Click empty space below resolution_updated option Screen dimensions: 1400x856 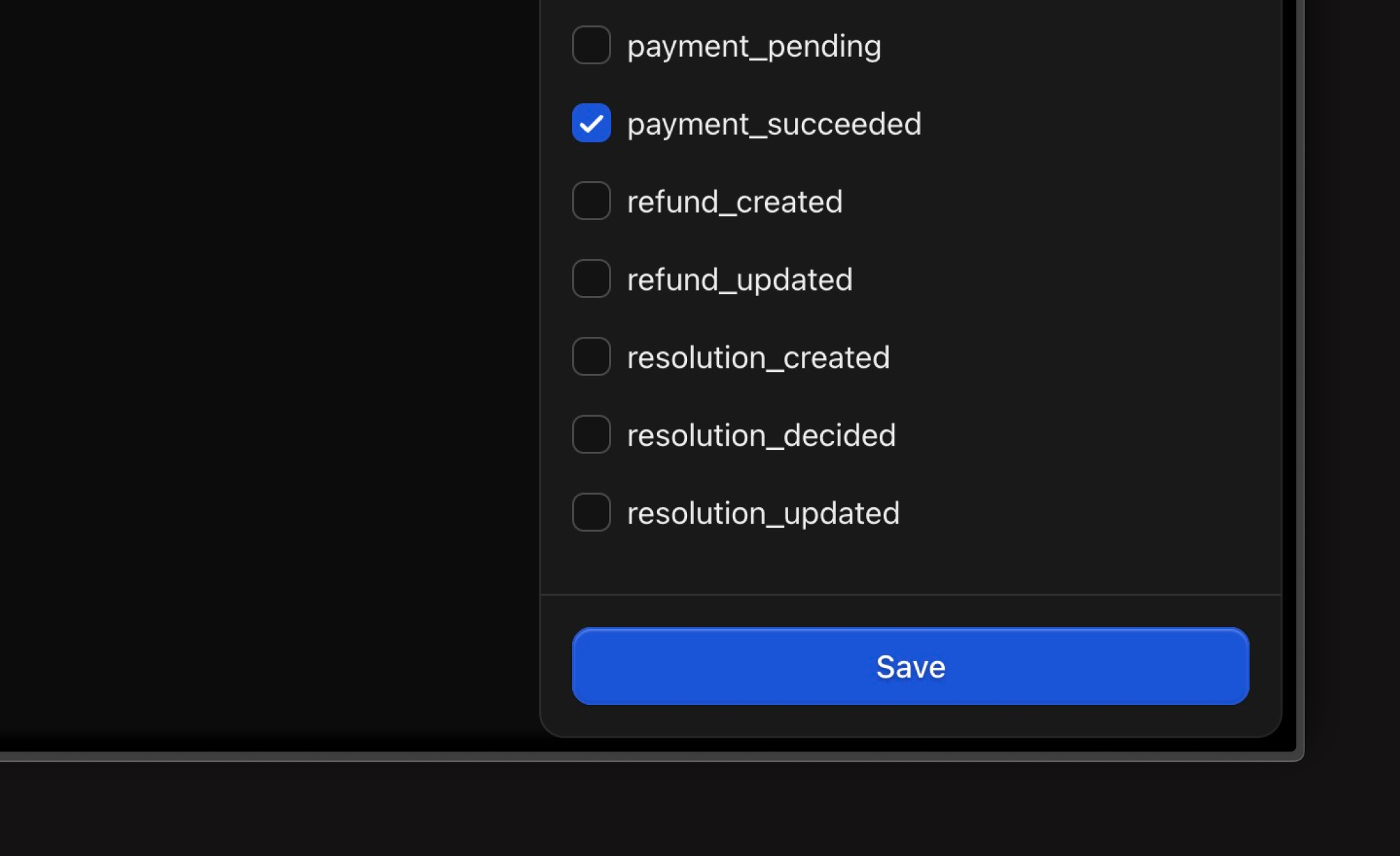[911, 563]
